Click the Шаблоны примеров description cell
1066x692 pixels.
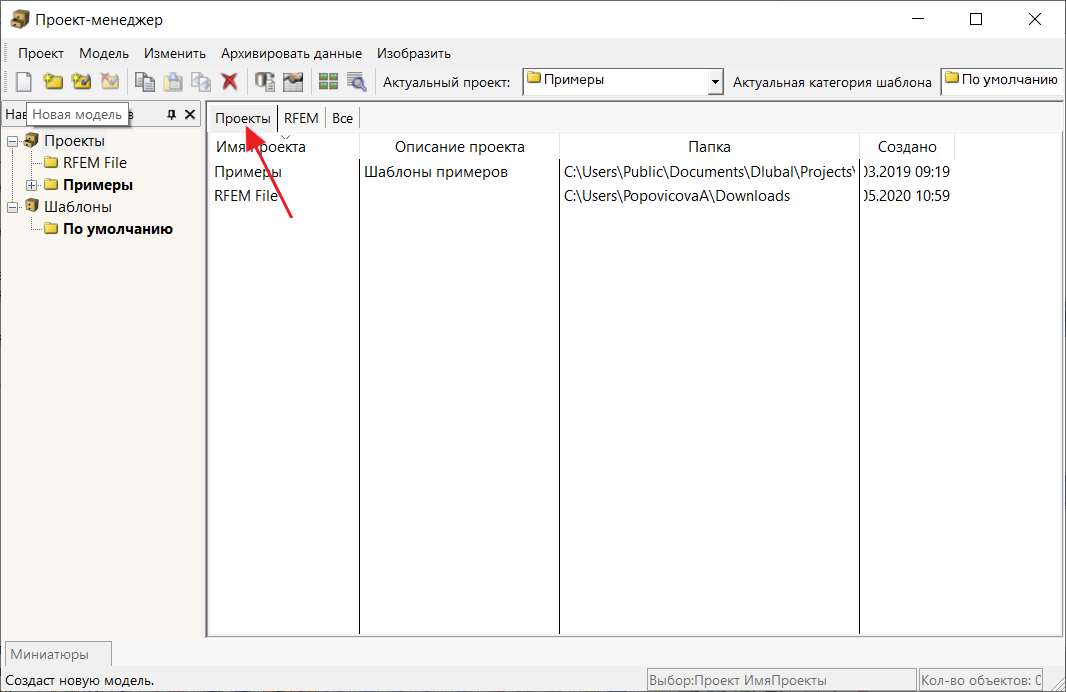coord(436,172)
